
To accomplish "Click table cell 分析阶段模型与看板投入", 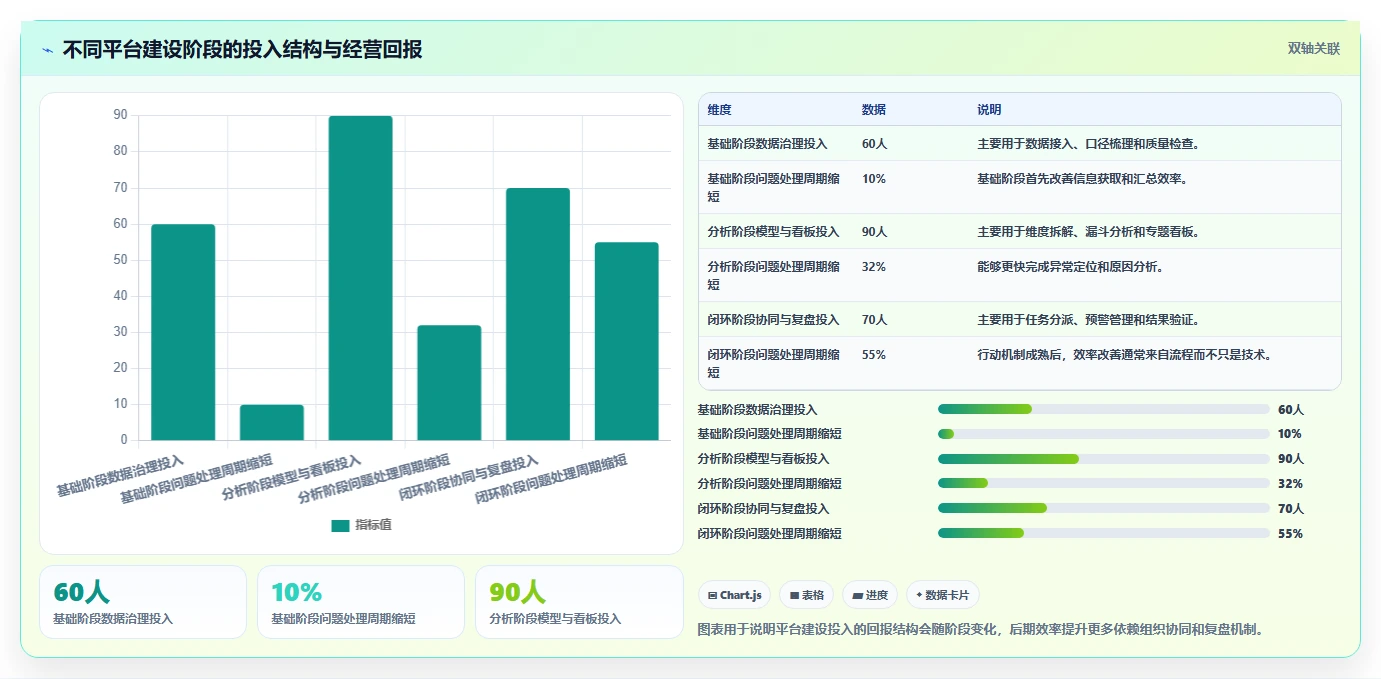I will [x=773, y=232].
